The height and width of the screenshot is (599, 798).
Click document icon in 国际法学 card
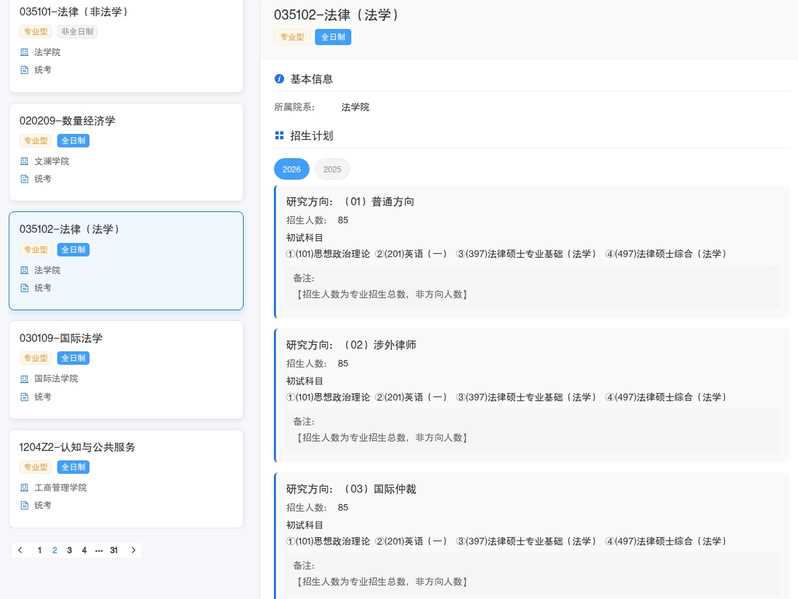pos(25,397)
